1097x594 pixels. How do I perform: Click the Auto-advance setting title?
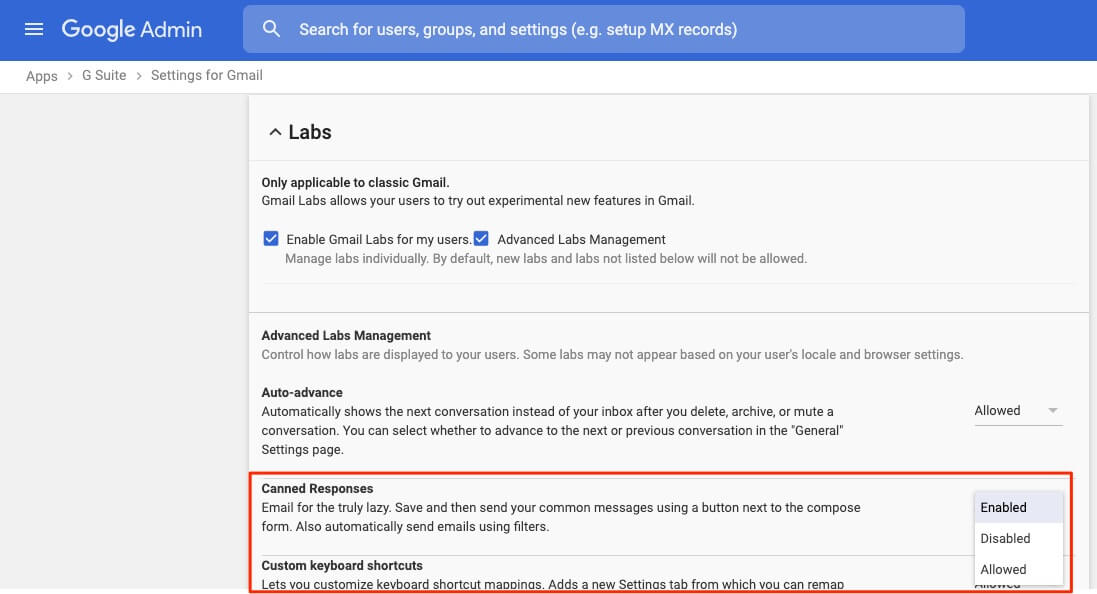point(302,393)
